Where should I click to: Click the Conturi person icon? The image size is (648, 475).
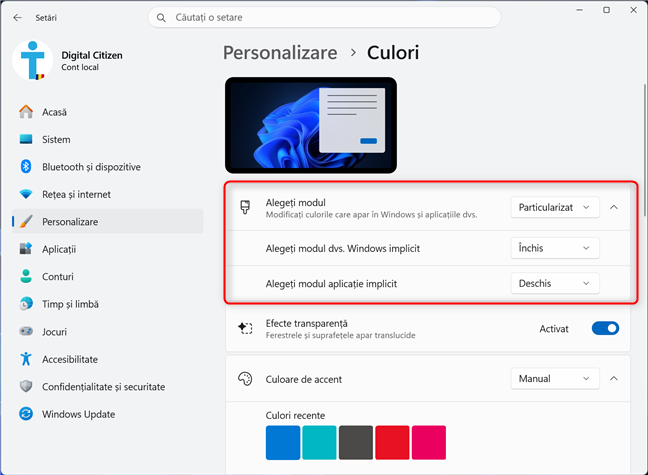click(x=26, y=276)
